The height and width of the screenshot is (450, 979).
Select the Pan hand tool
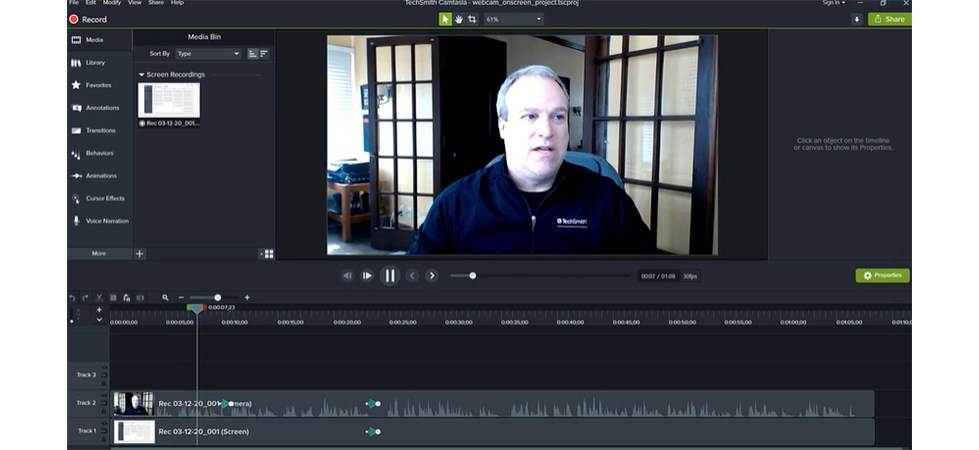pyautogui.click(x=458, y=19)
